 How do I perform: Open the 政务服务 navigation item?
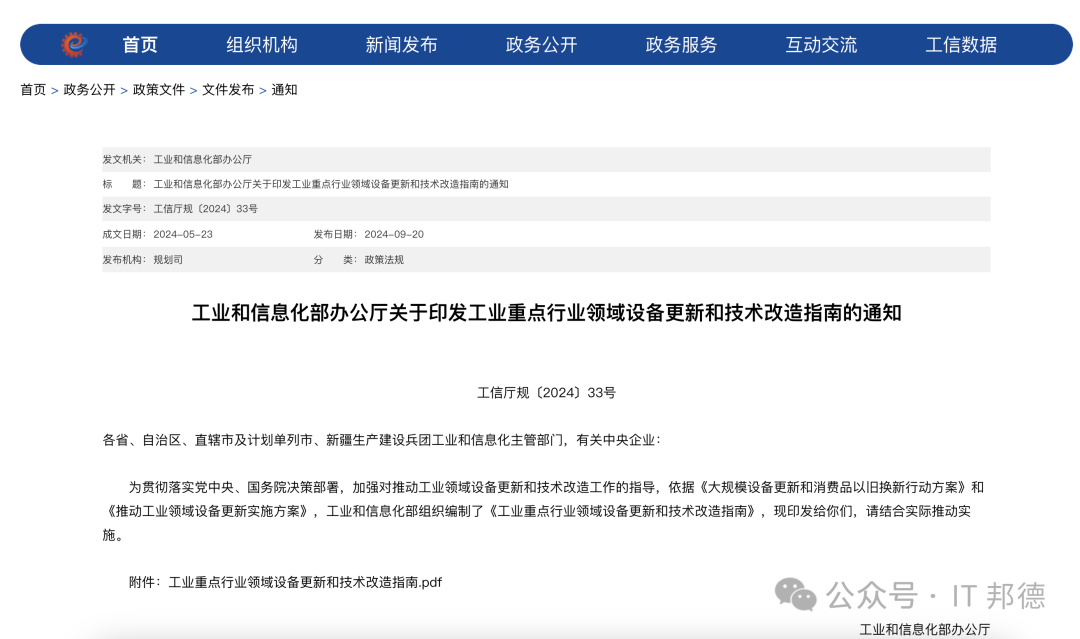[x=681, y=45]
